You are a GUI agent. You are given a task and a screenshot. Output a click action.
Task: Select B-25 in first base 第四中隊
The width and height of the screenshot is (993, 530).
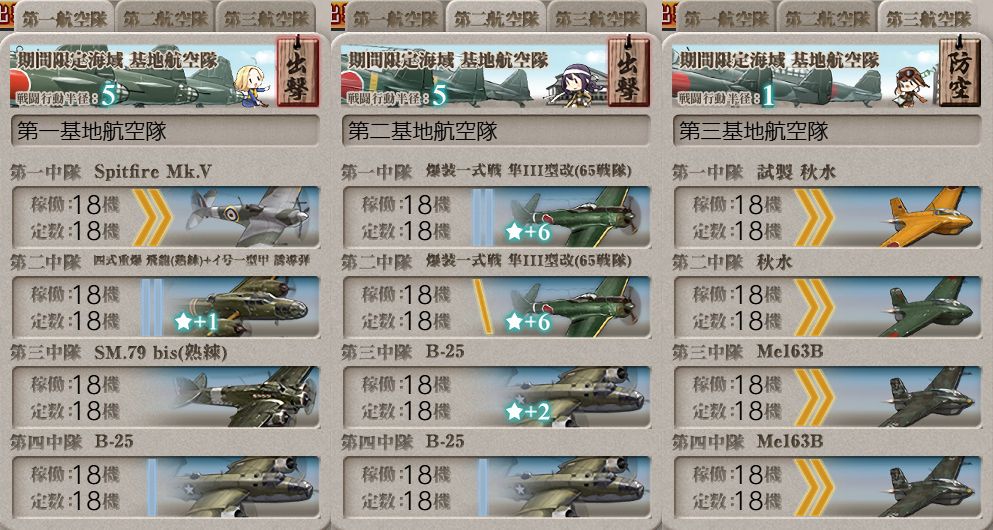pos(165,486)
